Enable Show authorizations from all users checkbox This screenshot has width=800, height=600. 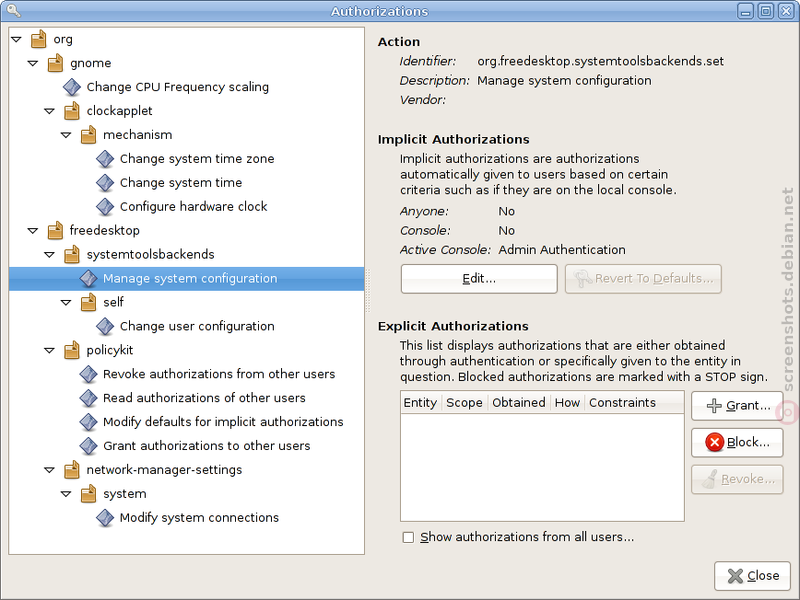click(x=408, y=537)
